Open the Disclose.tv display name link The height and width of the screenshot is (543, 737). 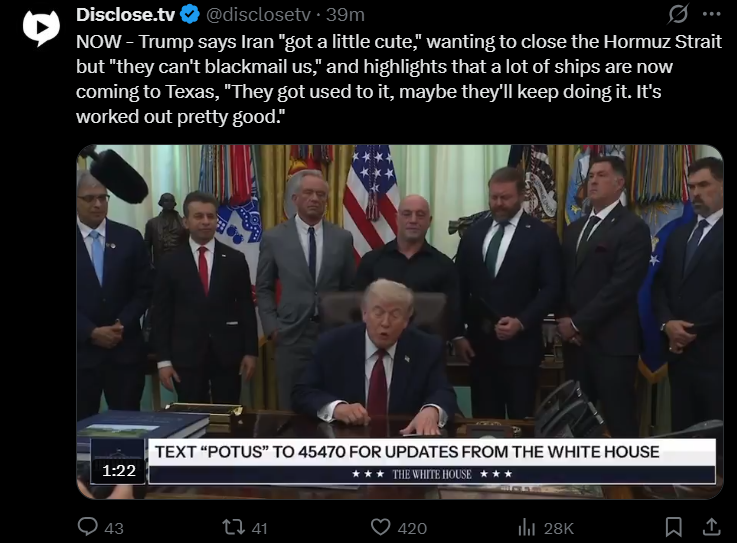point(125,15)
